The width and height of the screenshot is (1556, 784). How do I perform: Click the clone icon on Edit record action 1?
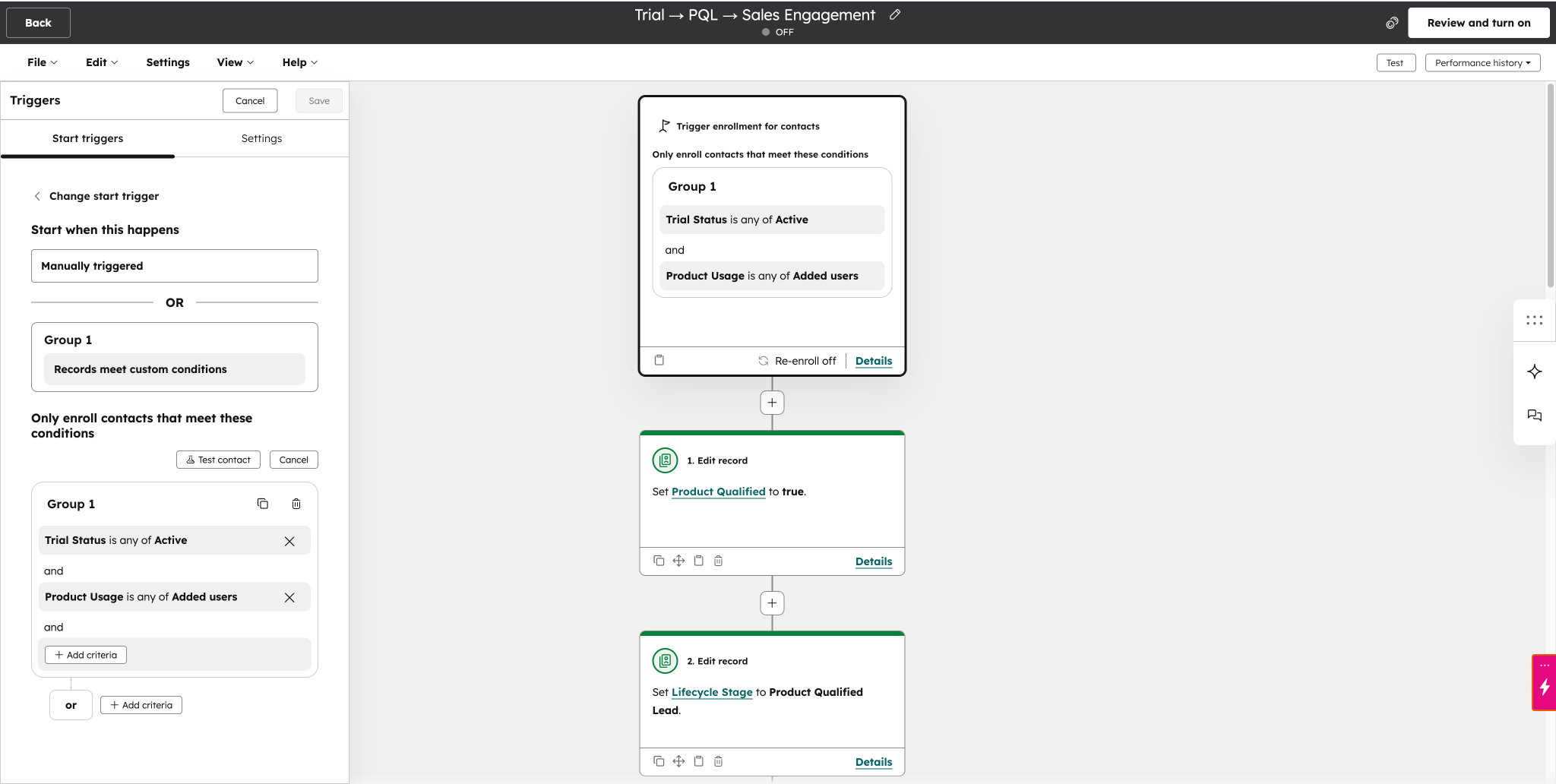click(659, 561)
